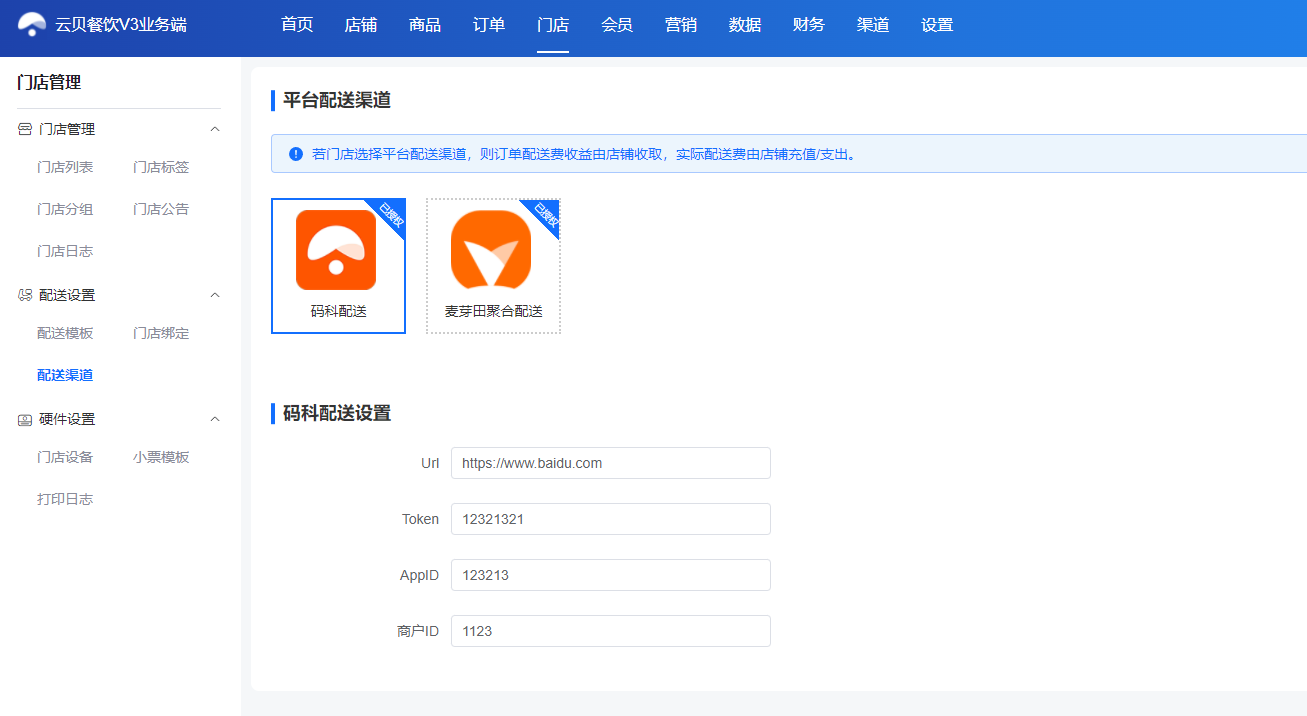
Task: Go to 配送模板 in the sidebar
Action: pos(65,334)
